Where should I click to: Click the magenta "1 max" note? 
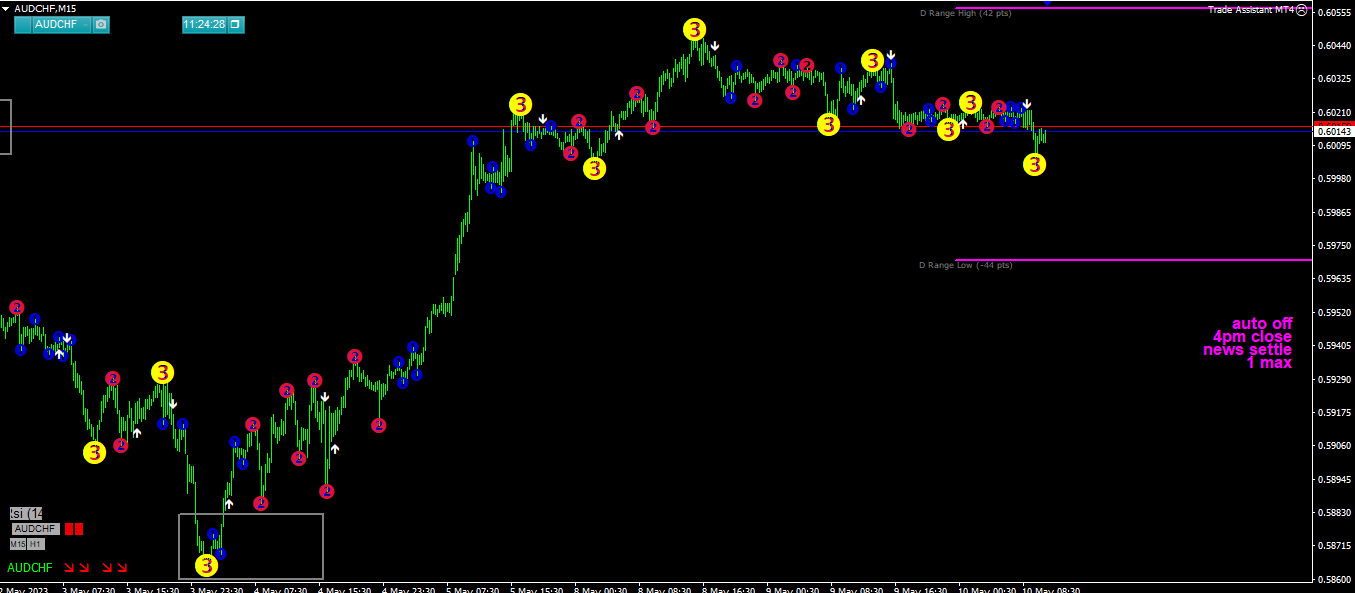click(1269, 363)
